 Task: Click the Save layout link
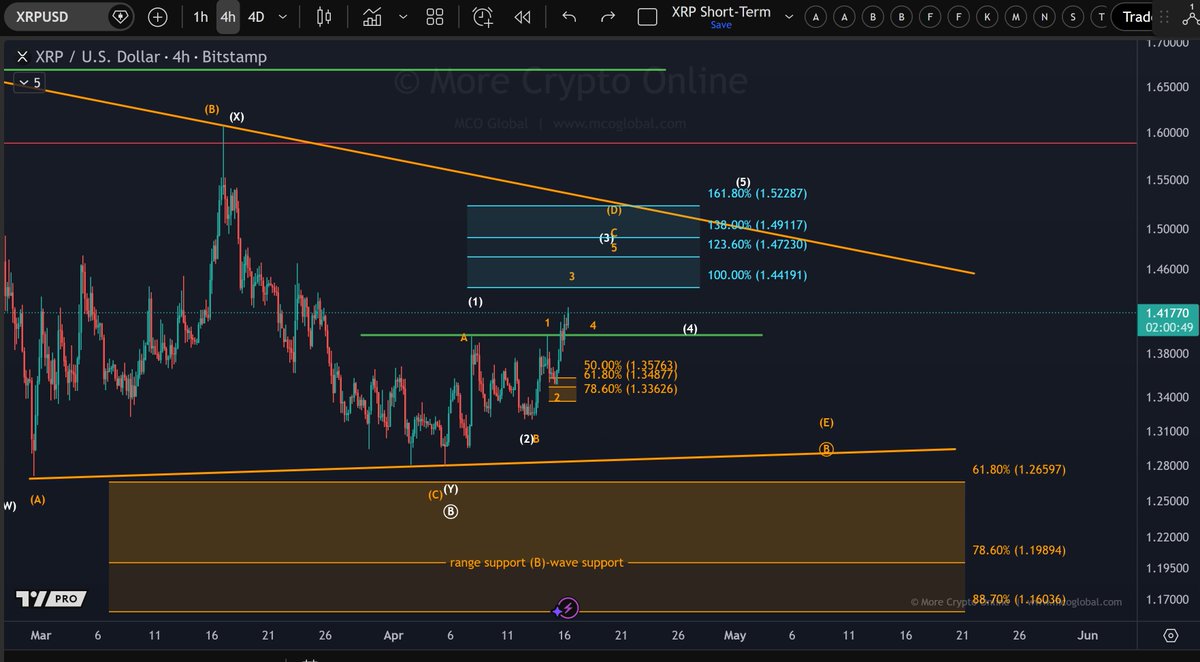pyautogui.click(x=721, y=26)
